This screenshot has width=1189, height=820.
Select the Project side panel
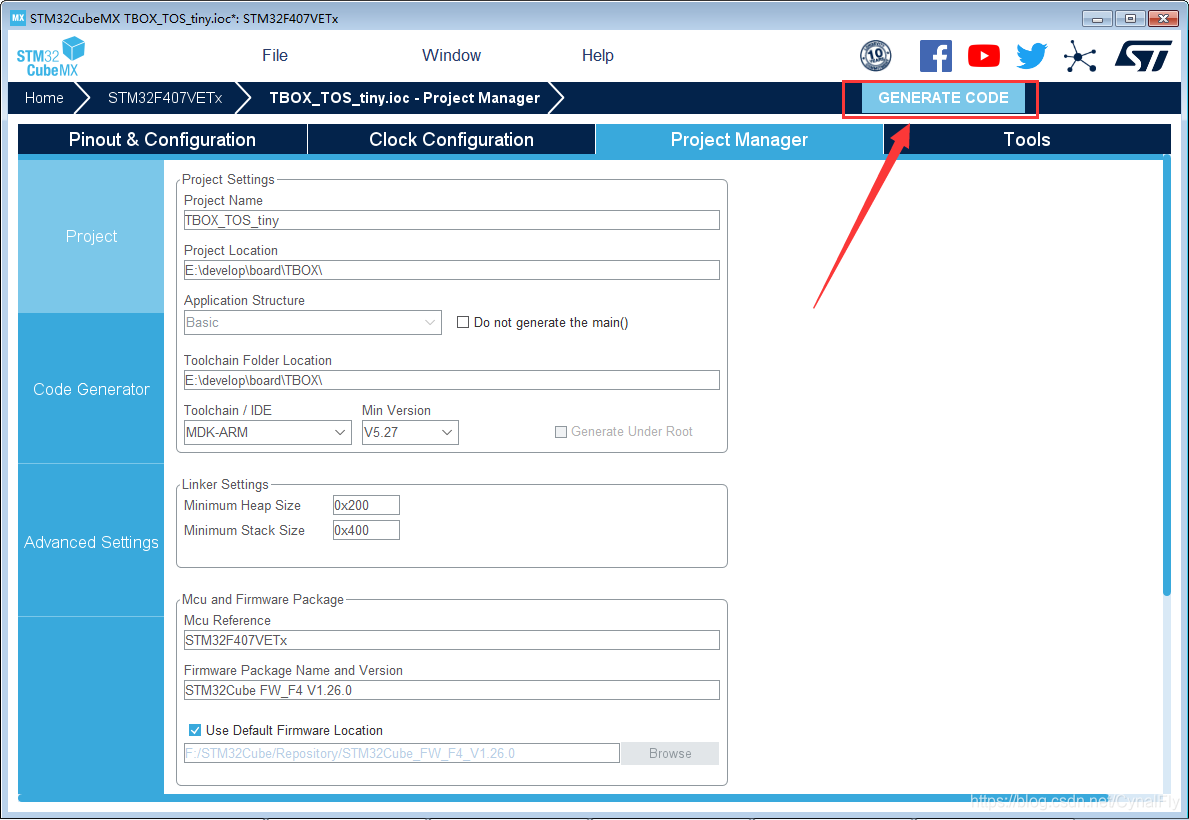click(x=91, y=236)
